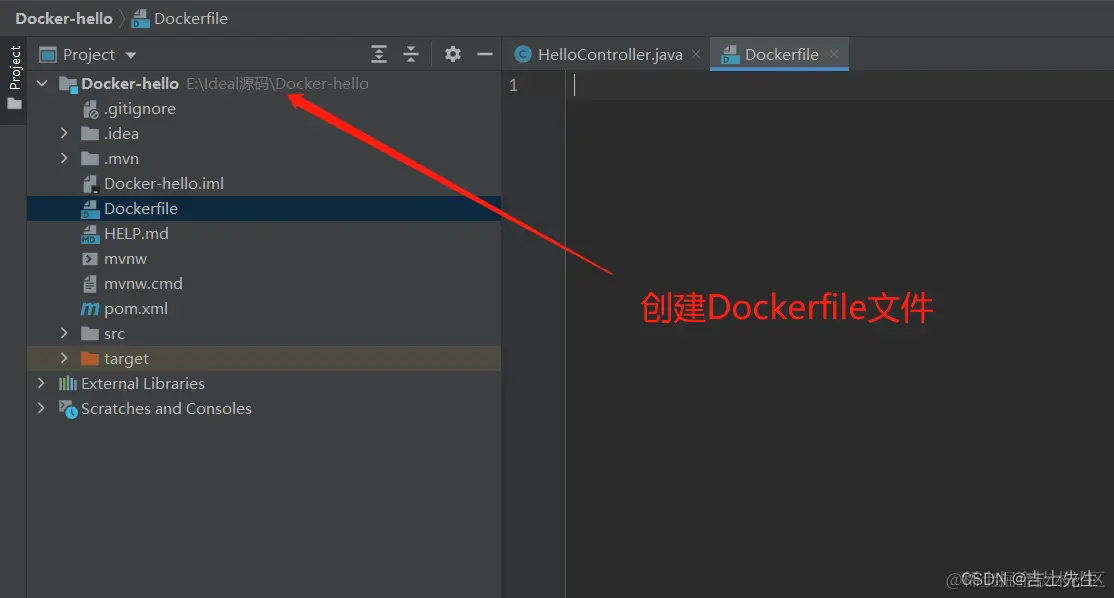Click the Scratches and Consoles icon

point(68,409)
